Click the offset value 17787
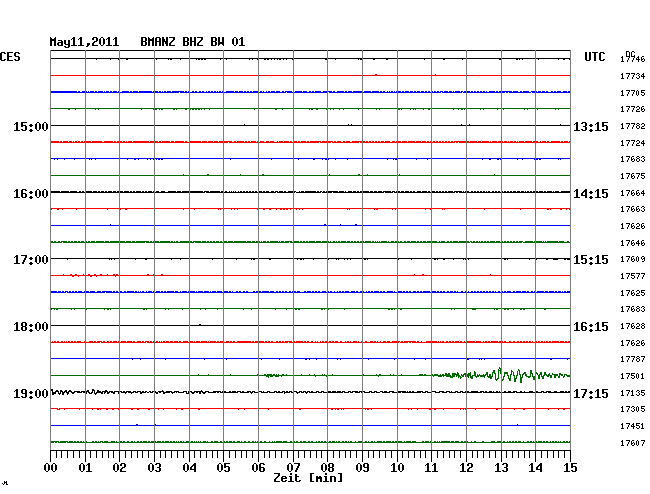 click(x=633, y=359)
